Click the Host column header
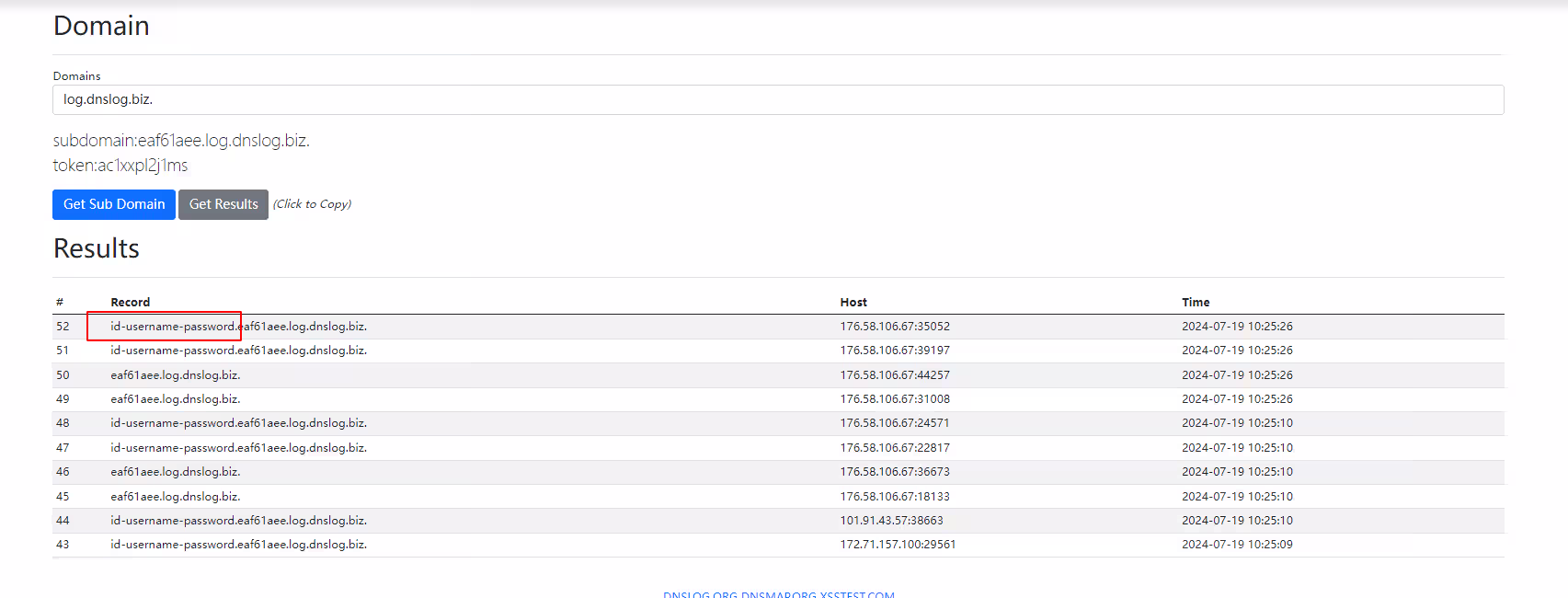This screenshot has width=1568, height=598. pos(853,302)
